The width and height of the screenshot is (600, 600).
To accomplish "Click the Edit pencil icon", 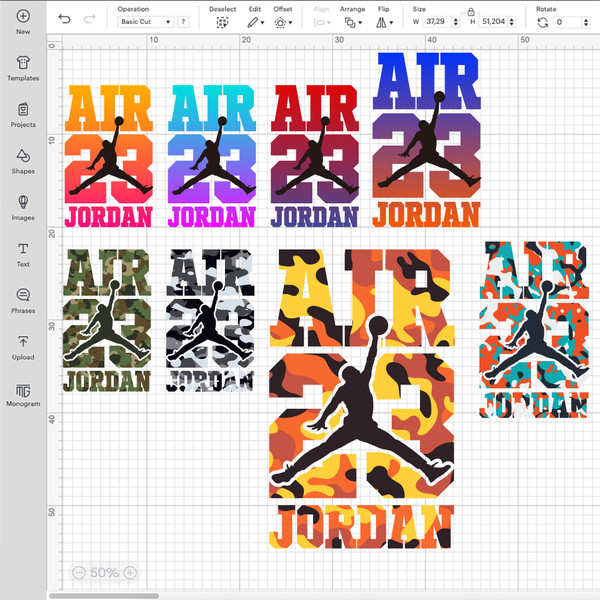I will (252, 23).
